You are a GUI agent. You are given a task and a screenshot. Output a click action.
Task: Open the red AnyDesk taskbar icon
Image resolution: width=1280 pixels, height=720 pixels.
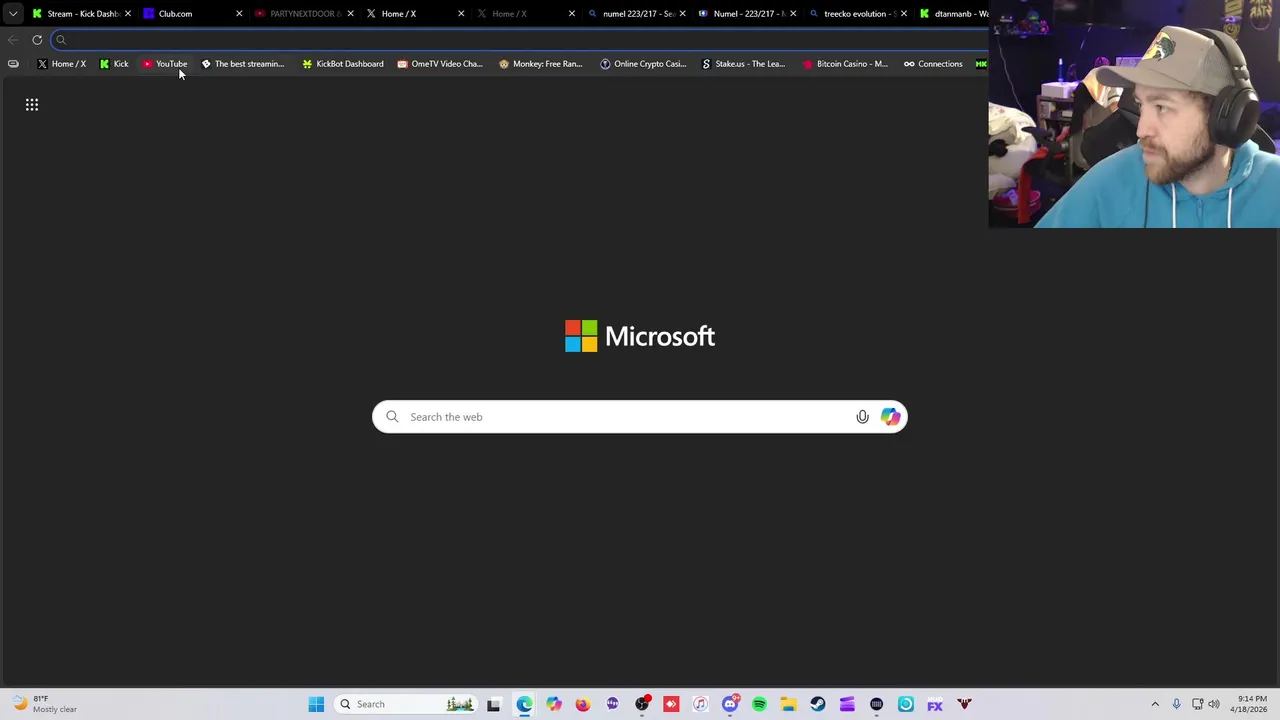click(671, 704)
